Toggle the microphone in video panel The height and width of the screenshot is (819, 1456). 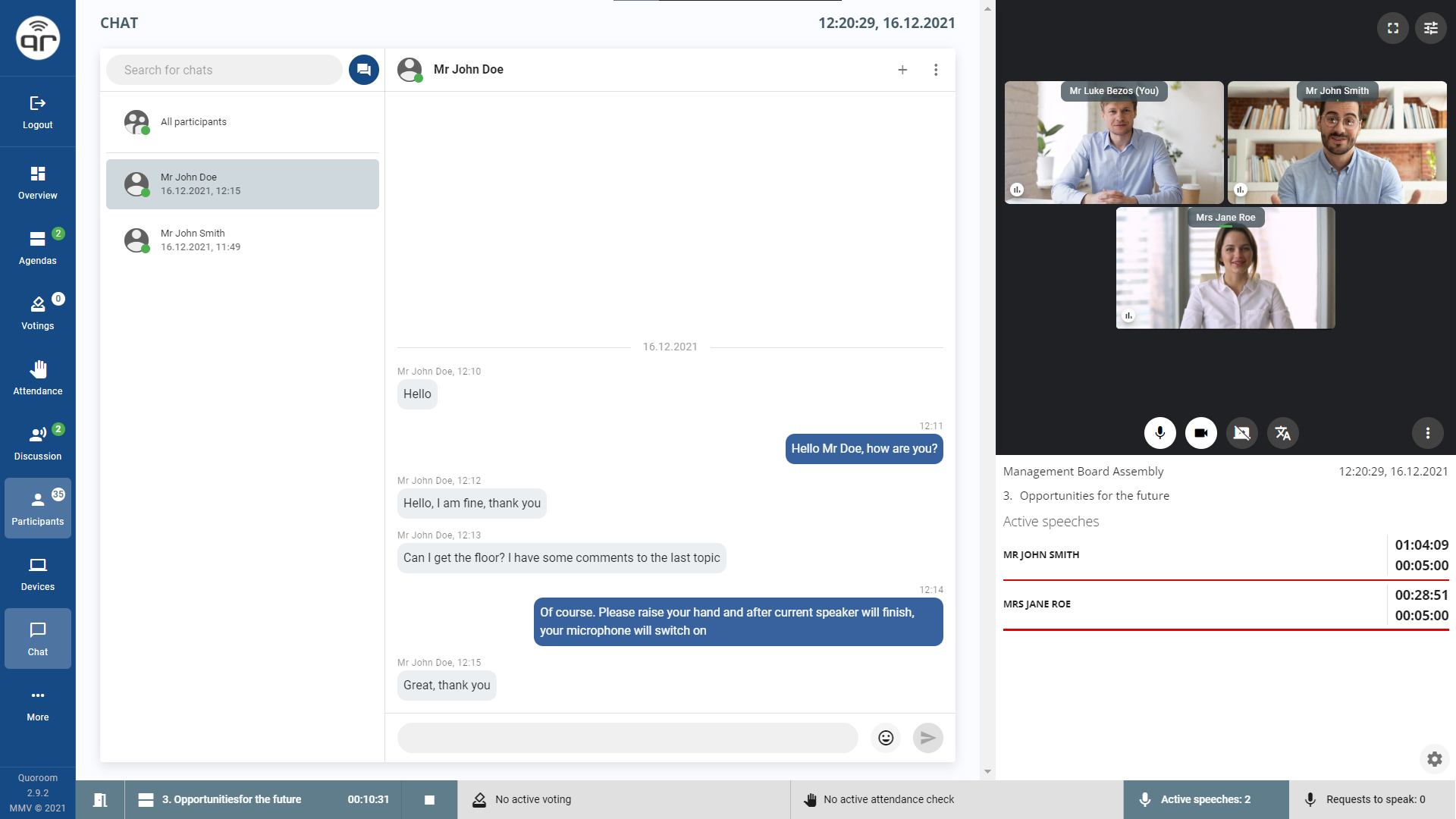[1159, 433]
